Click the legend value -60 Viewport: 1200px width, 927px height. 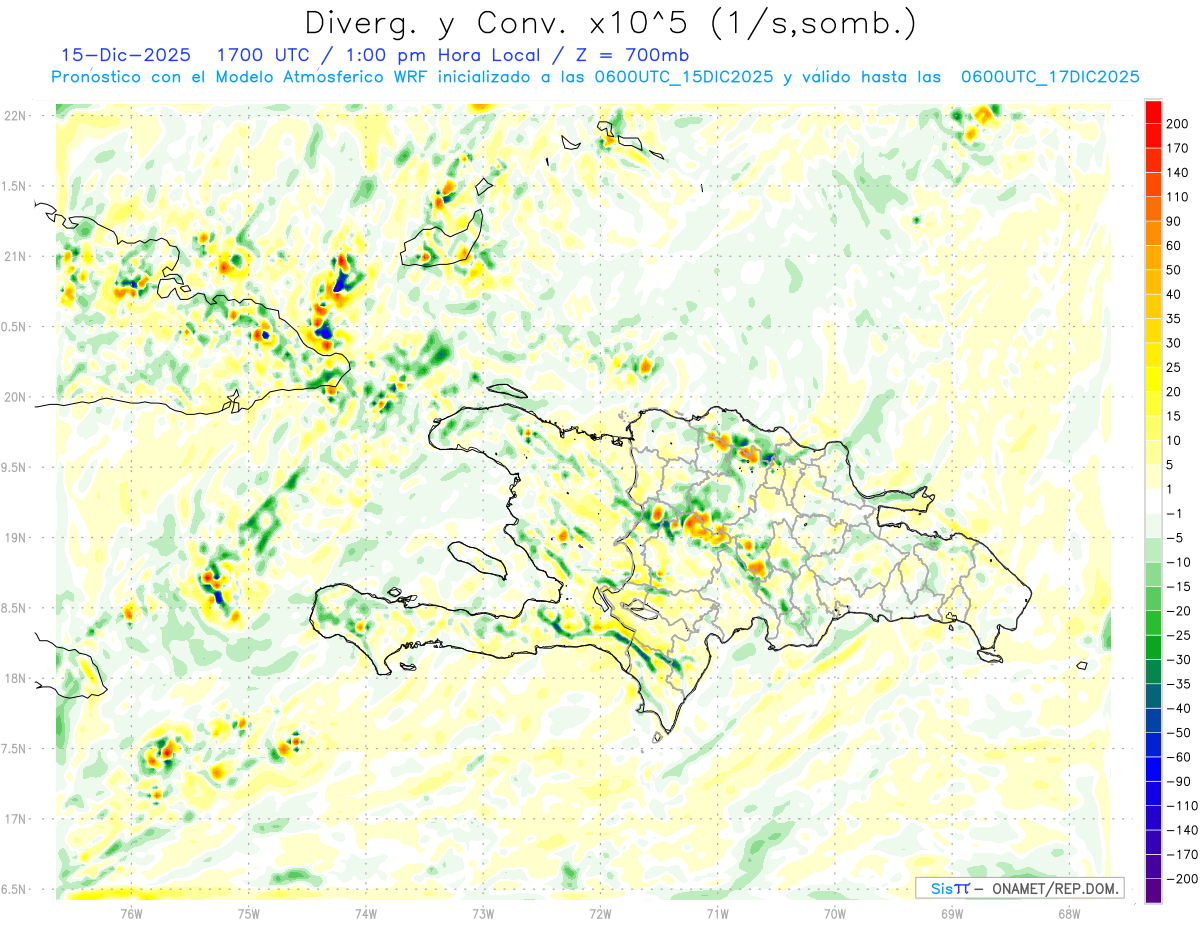point(1180,757)
